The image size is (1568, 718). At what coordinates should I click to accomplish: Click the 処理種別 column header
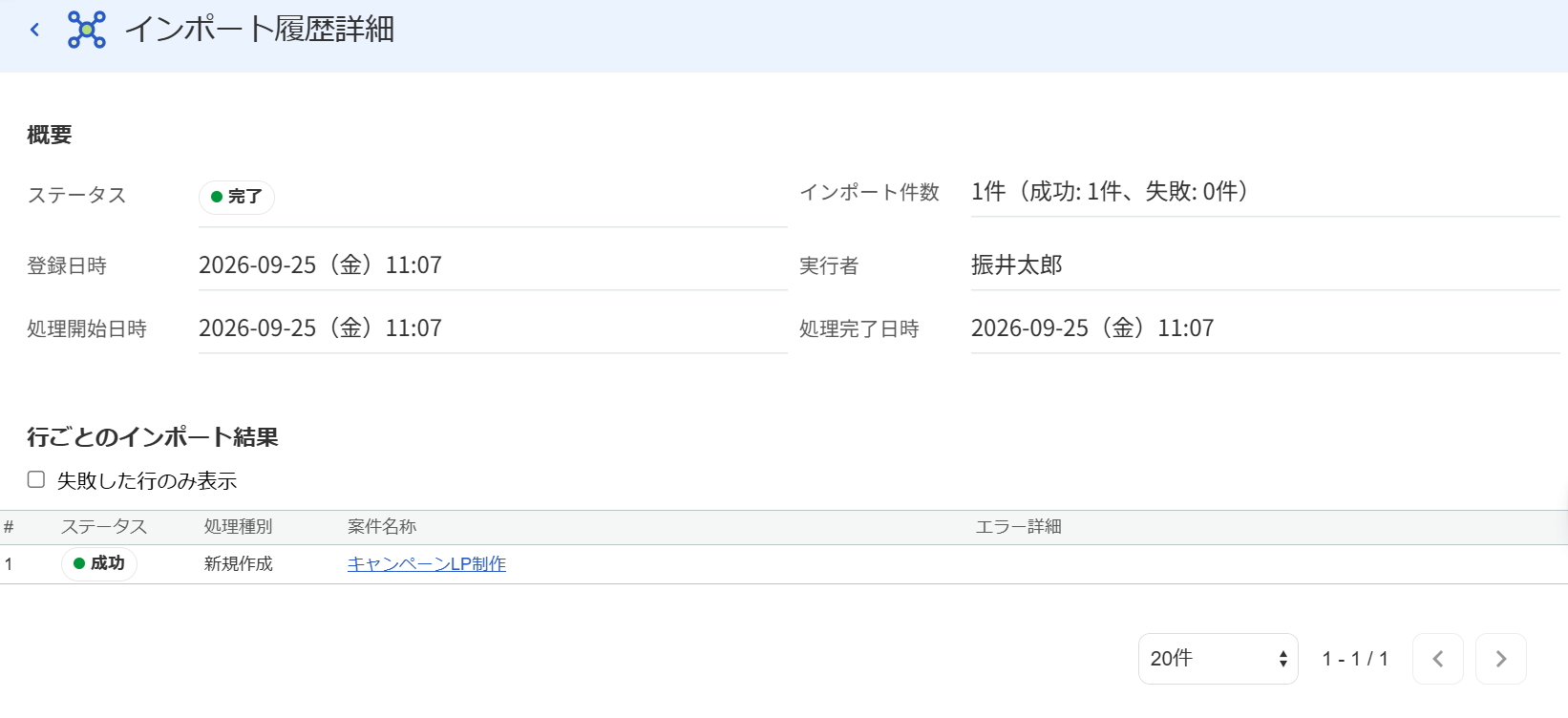[239, 527]
